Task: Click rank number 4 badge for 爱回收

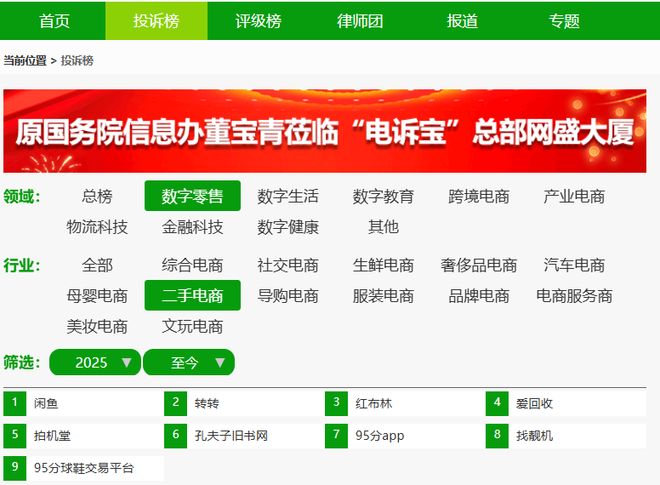Action: click(497, 404)
